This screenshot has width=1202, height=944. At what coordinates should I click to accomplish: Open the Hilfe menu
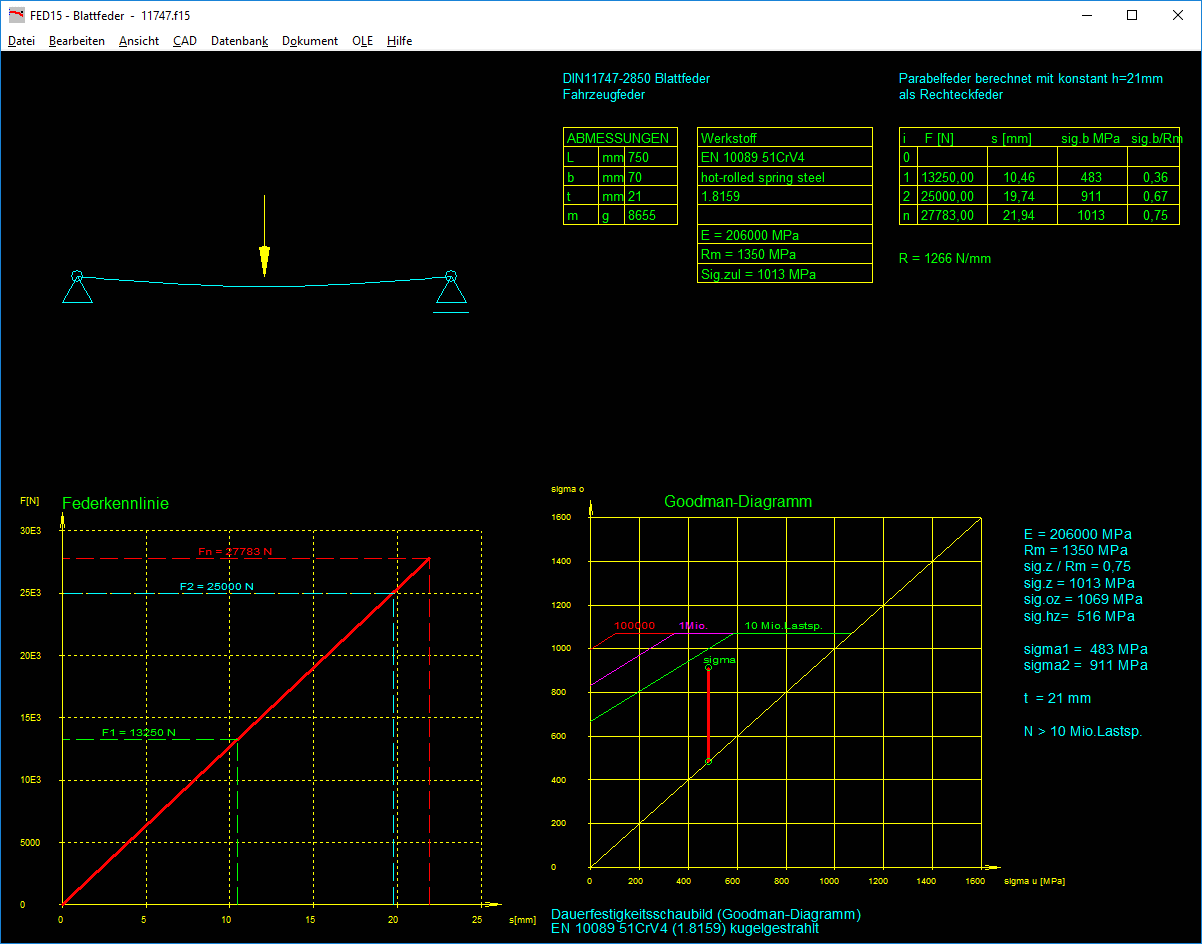399,41
